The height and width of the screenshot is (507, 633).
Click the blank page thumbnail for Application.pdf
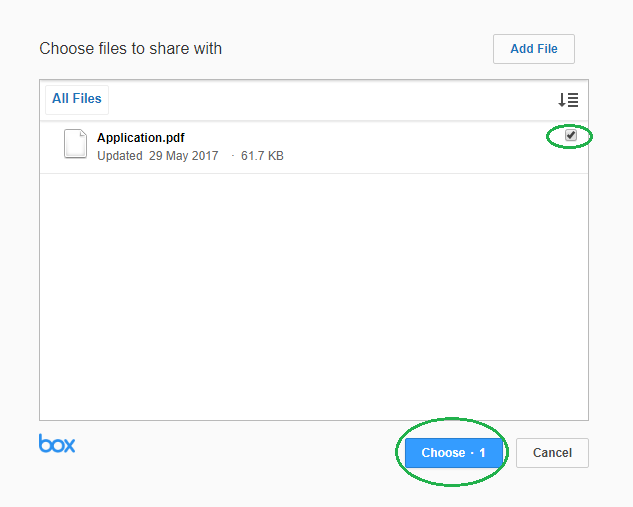[x=75, y=144]
